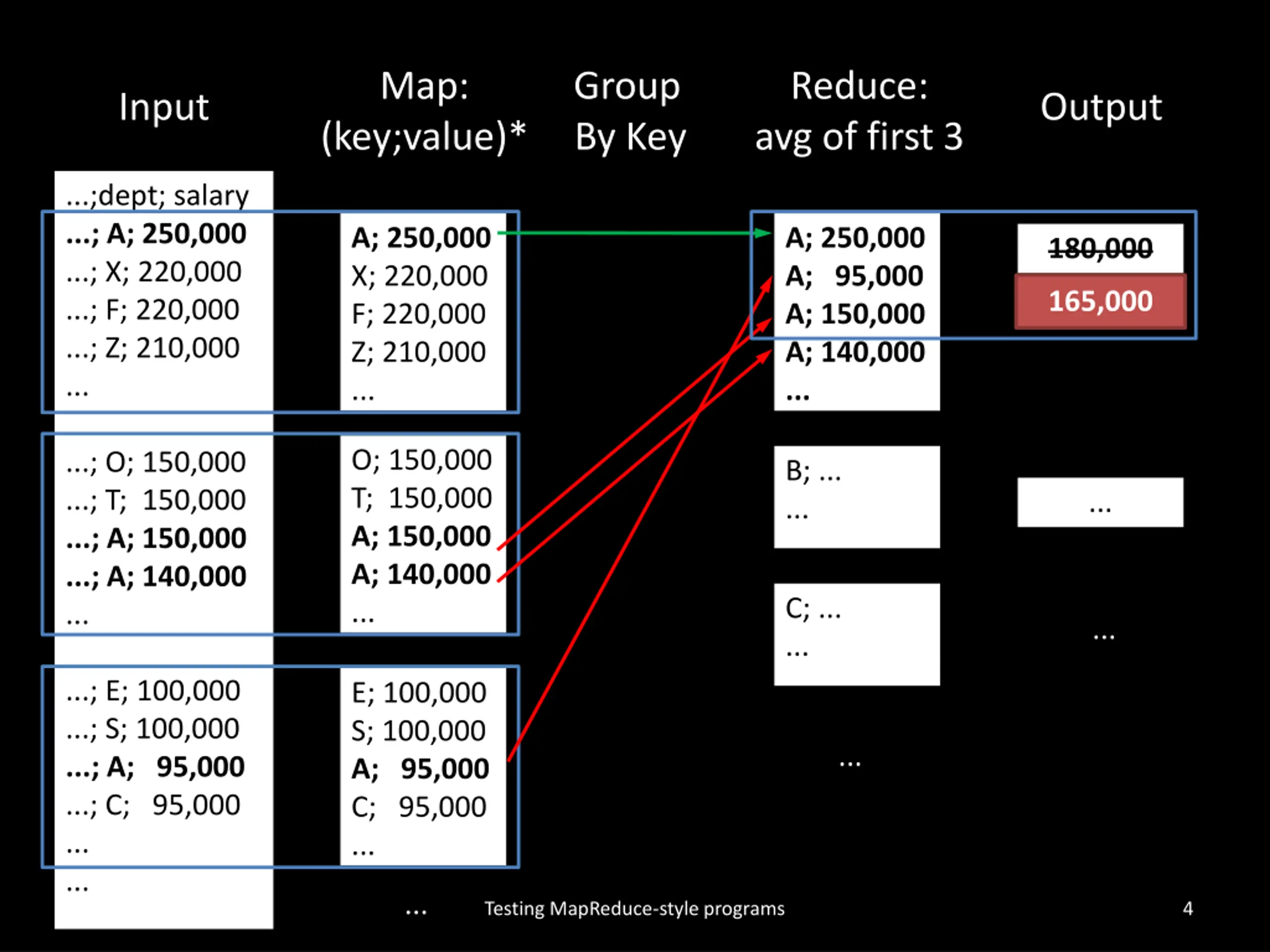This screenshot has width=1270, height=952.
Task: Click input row "...; A; 250,000"
Action: point(156,234)
